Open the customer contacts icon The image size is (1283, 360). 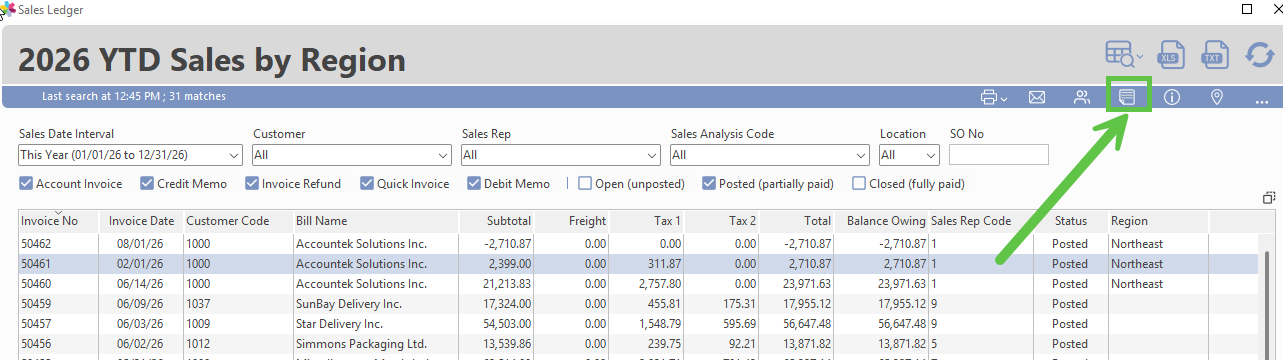[1082, 97]
